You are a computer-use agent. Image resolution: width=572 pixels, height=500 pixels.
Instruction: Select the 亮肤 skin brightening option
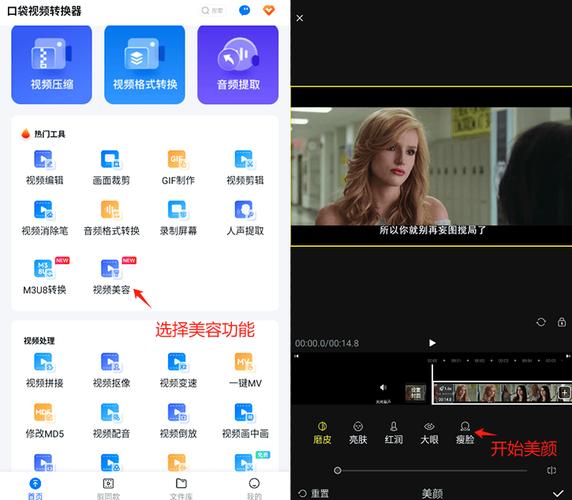(x=358, y=433)
